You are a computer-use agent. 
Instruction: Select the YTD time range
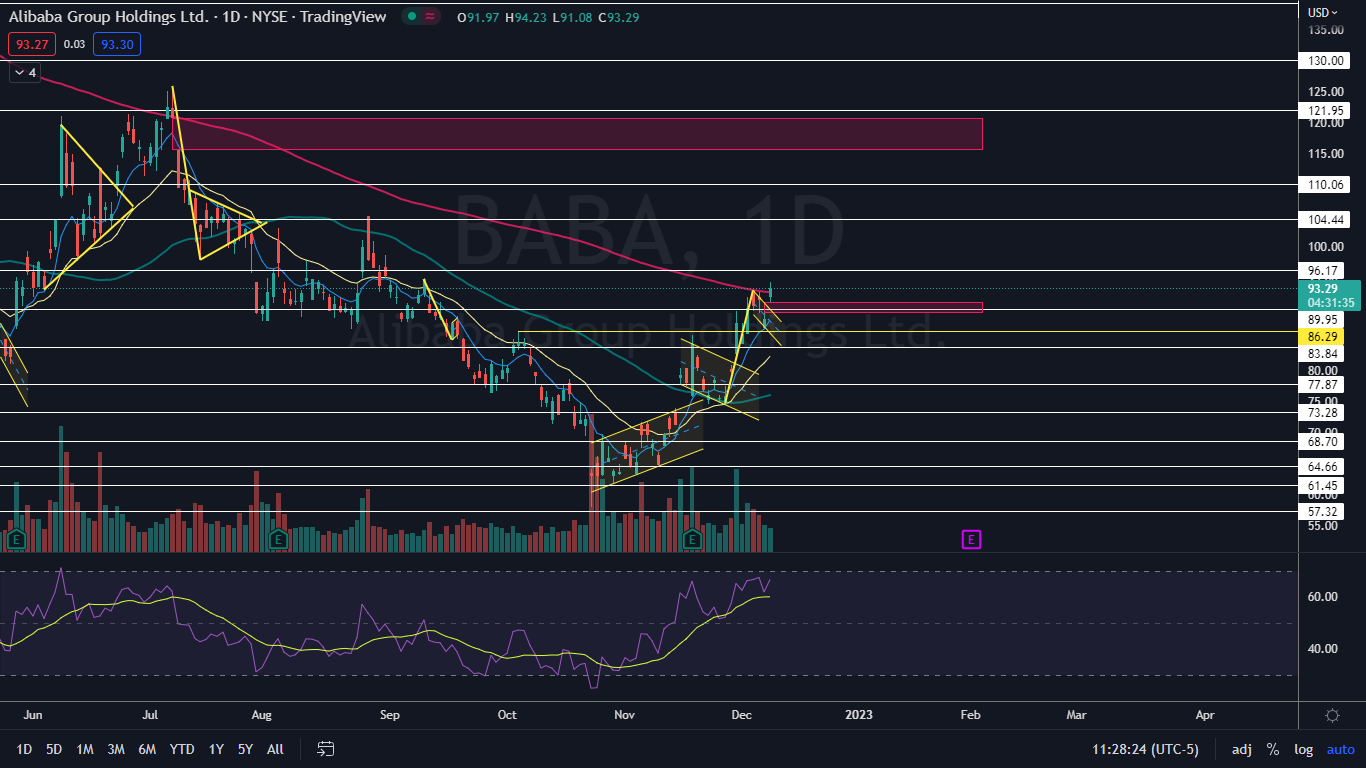pos(182,749)
